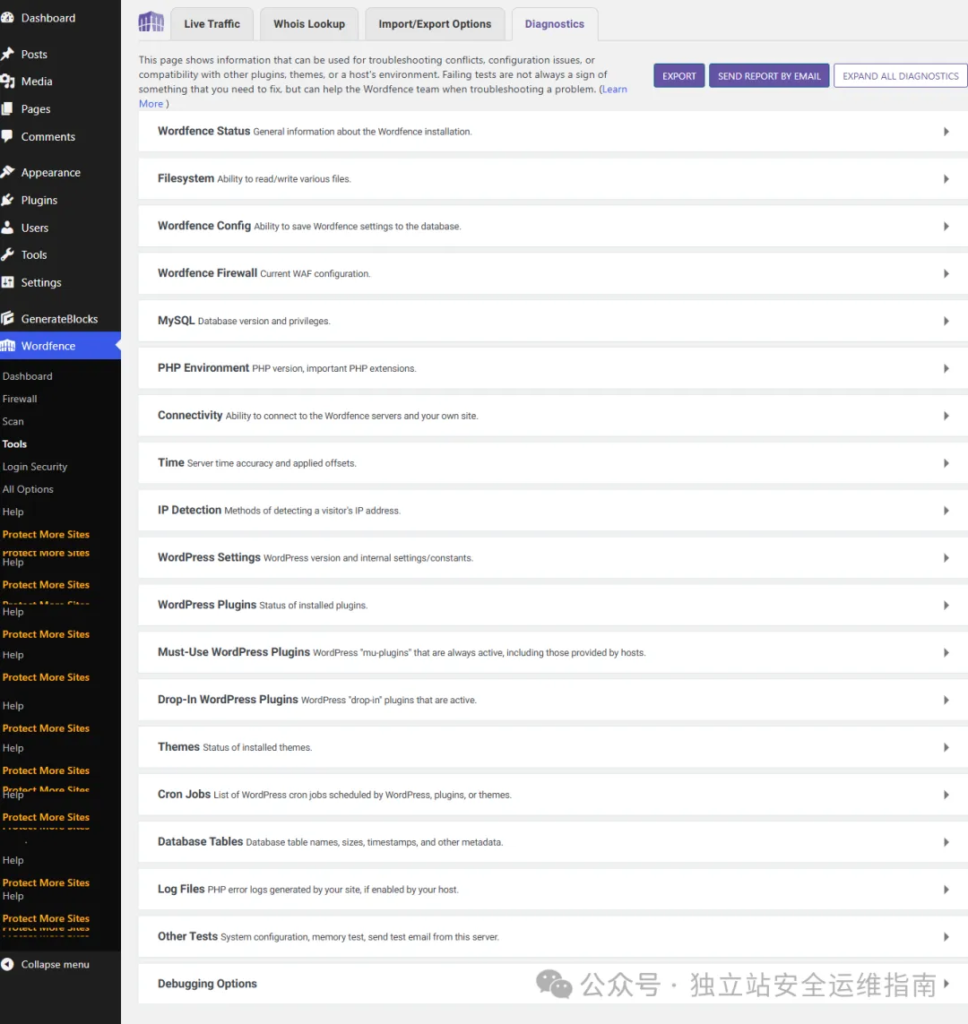Open Plugins in the admin menu
Image resolution: width=968 pixels, height=1024 pixels.
click(39, 200)
